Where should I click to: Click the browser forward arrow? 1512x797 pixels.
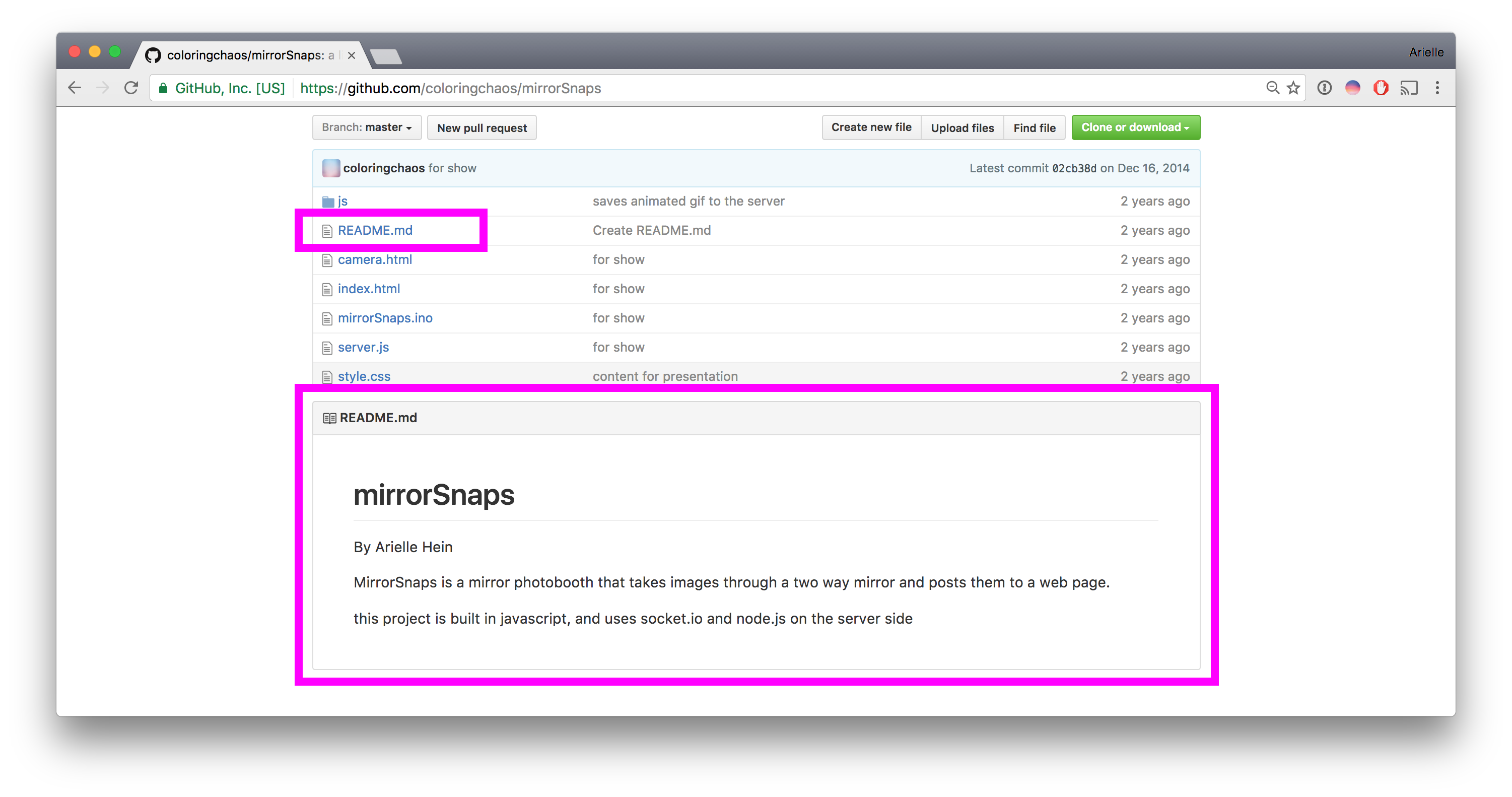tap(103, 88)
